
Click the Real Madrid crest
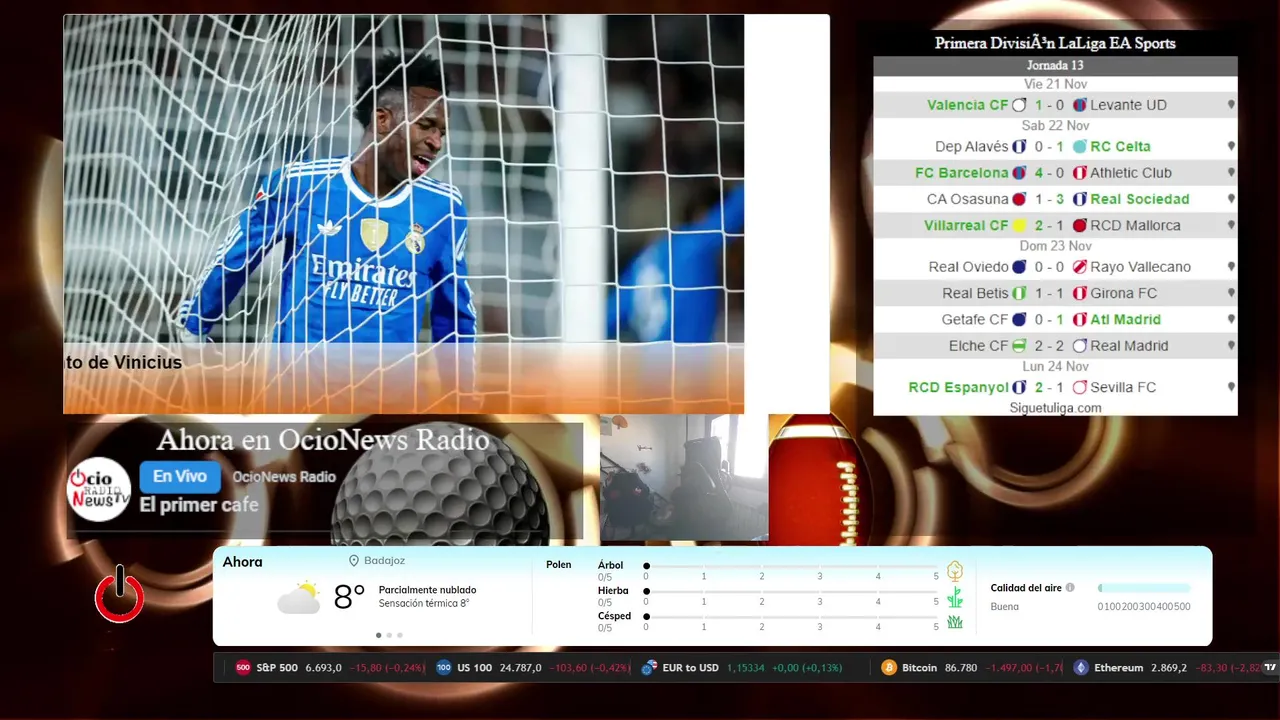pyautogui.click(x=1079, y=346)
